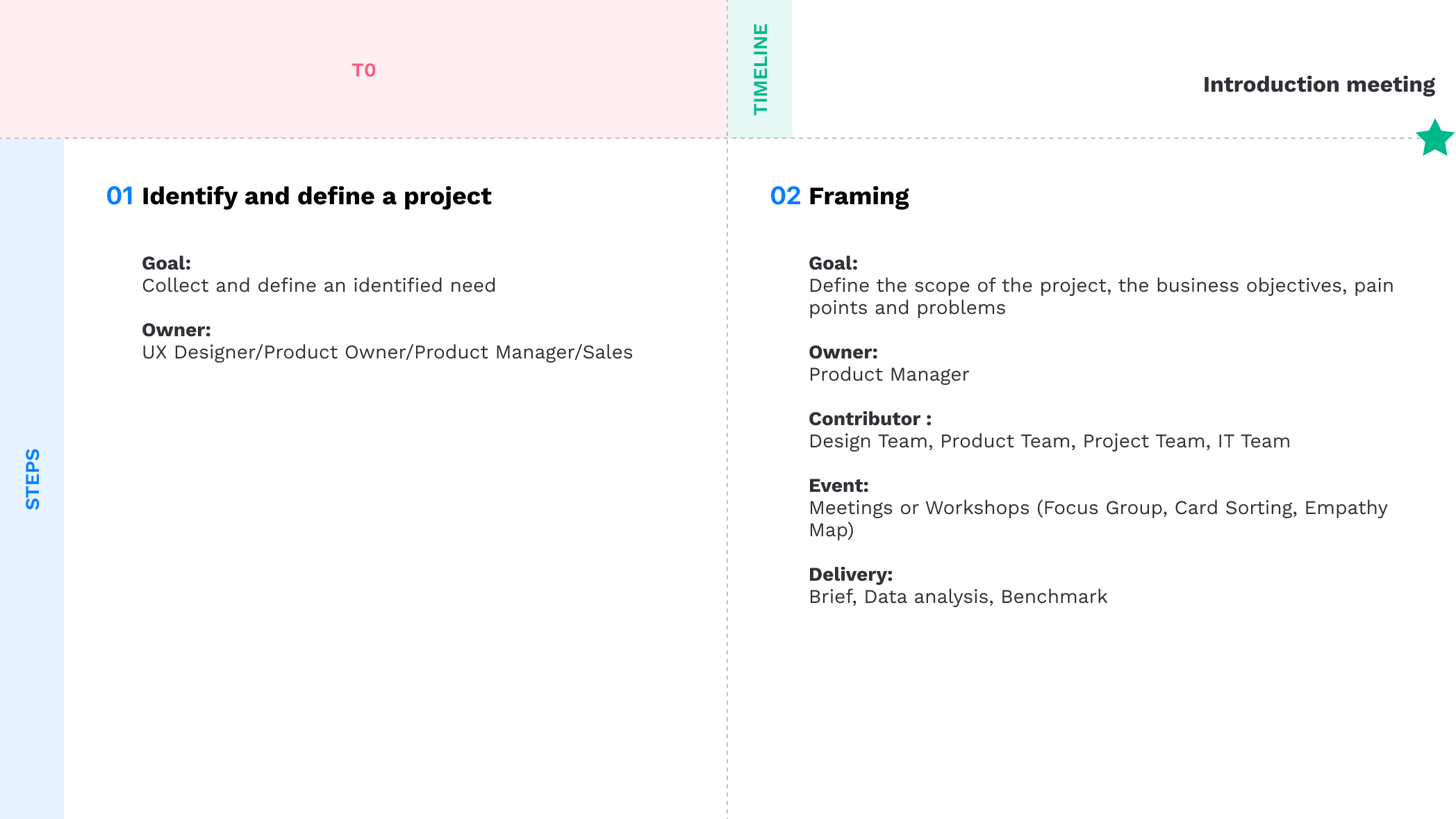Image resolution: width=1456 pixels, height=819 pixels.
Task: Click the Brief, Data analysis, Benchmark text
Action: [x=958, y=597]
